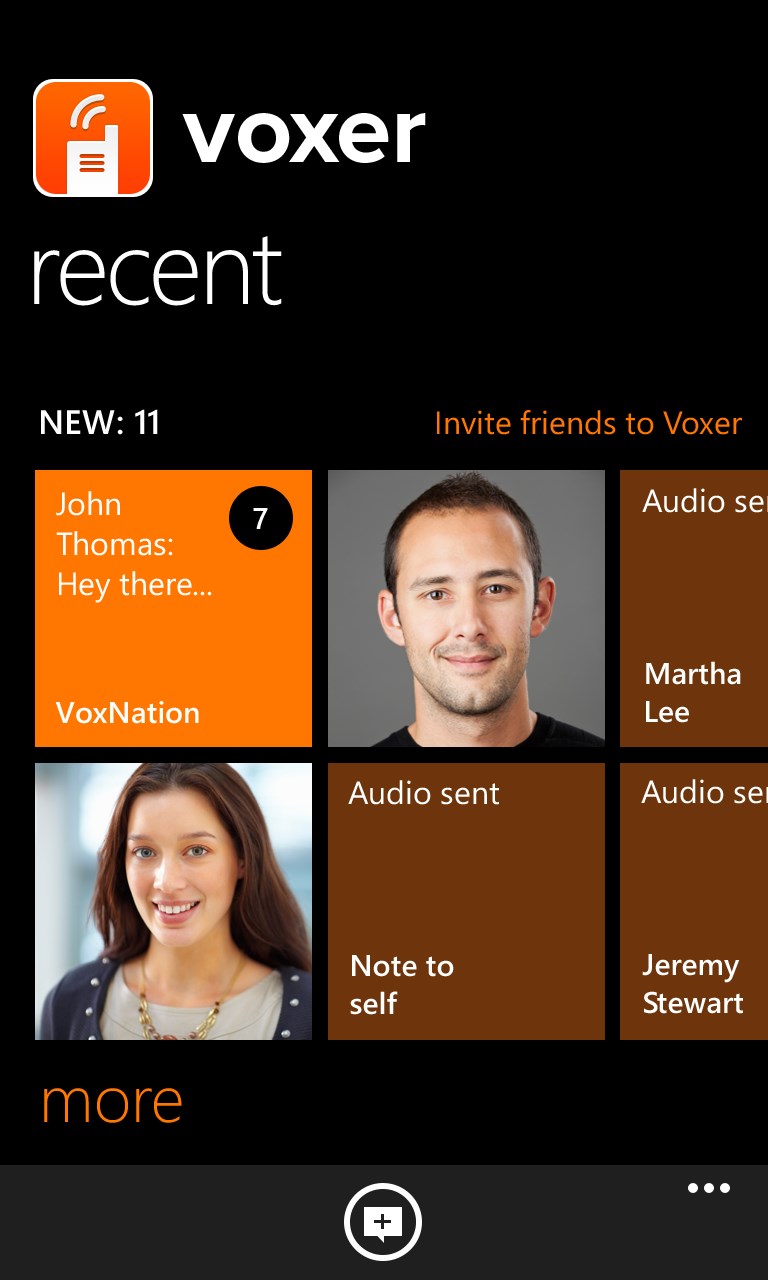The width and height of the screenshot is (768, 1280).
Task: Start a new chat with plus icon
Action: [383, 1222]
